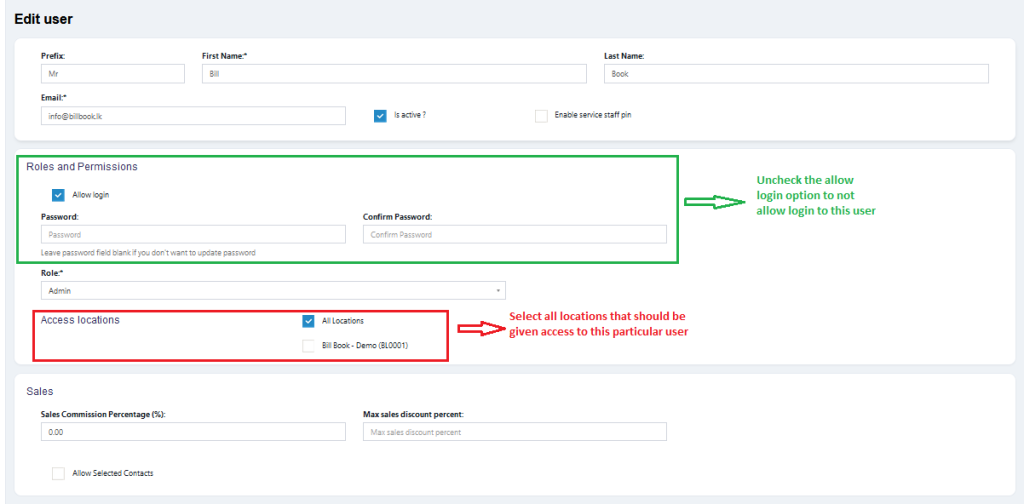The image size is (1024, 504).
Task: Click the Prefix input field
Action: (x=113, y=74)
